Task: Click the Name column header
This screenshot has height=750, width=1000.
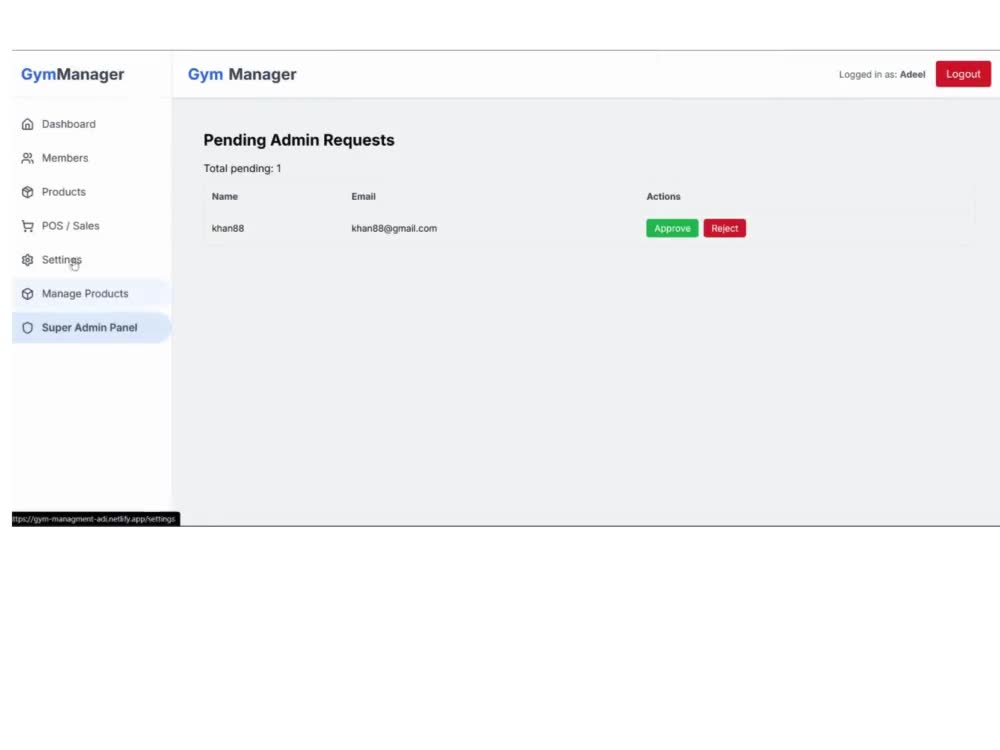Action: (224, 196)
